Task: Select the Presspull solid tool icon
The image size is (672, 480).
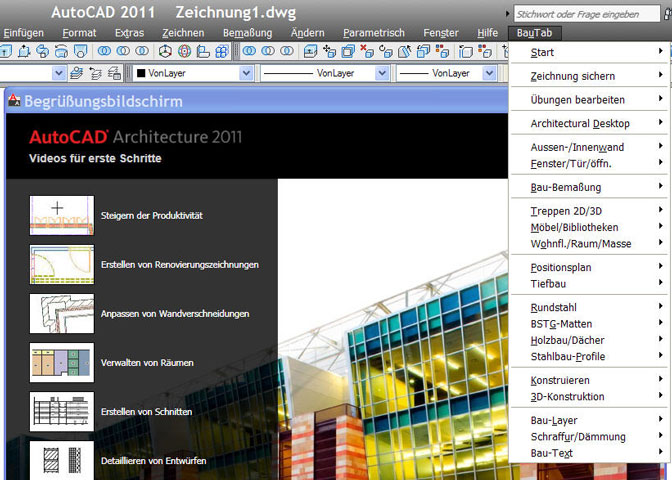Action: 24,51
